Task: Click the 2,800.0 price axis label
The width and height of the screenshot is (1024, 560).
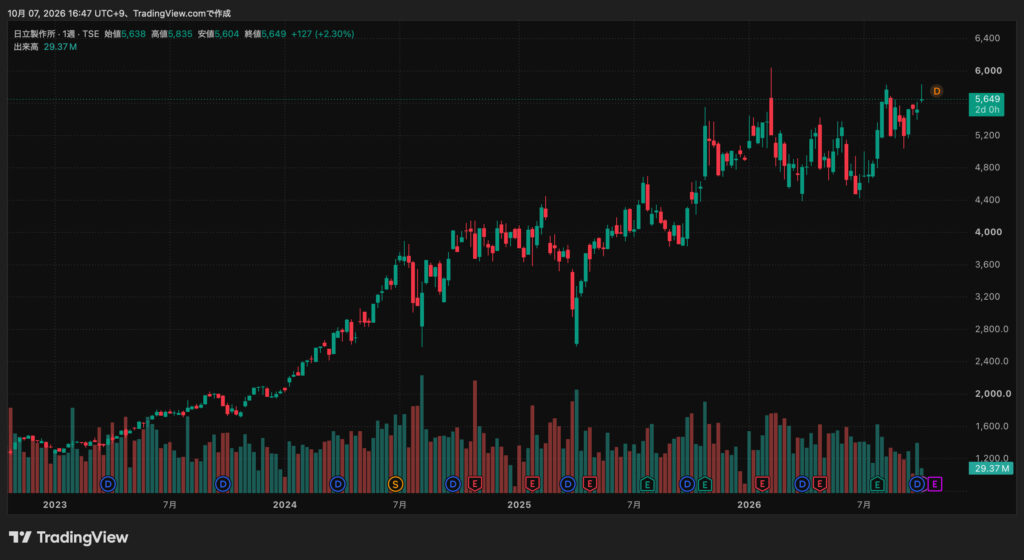Action: [991, 329]
